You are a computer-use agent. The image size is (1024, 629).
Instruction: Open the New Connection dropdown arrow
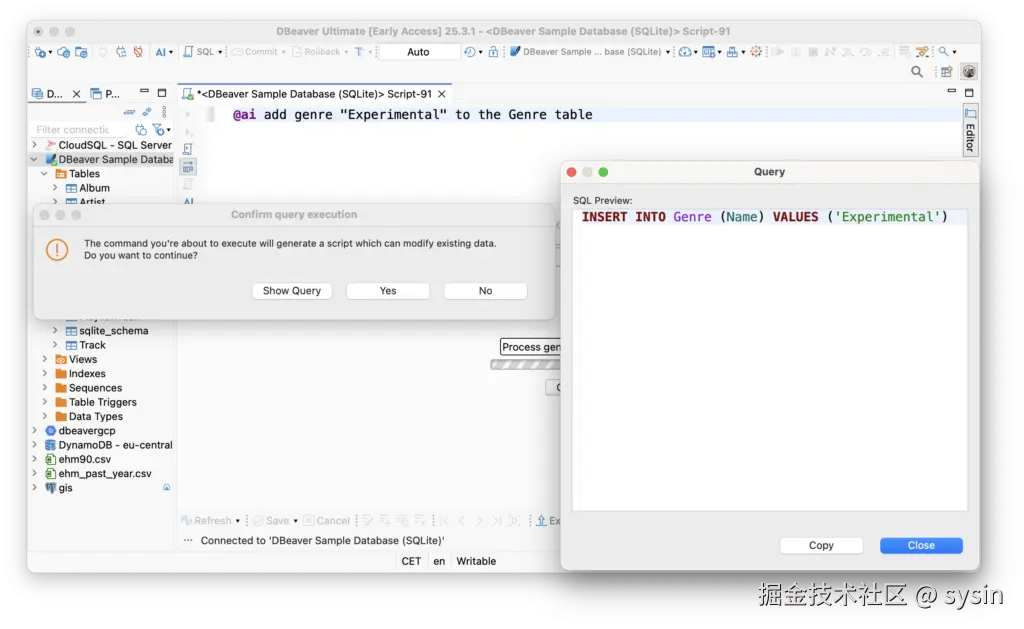tap(50, 52)
